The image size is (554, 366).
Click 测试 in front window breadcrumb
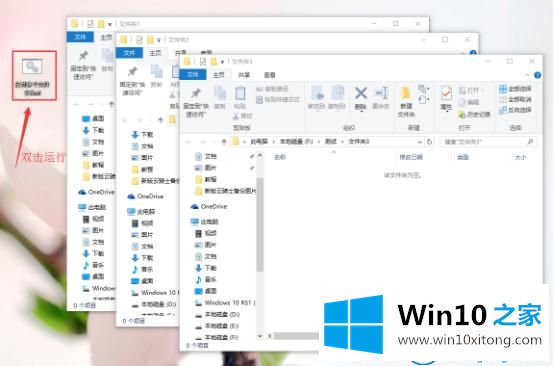(331, 142)
